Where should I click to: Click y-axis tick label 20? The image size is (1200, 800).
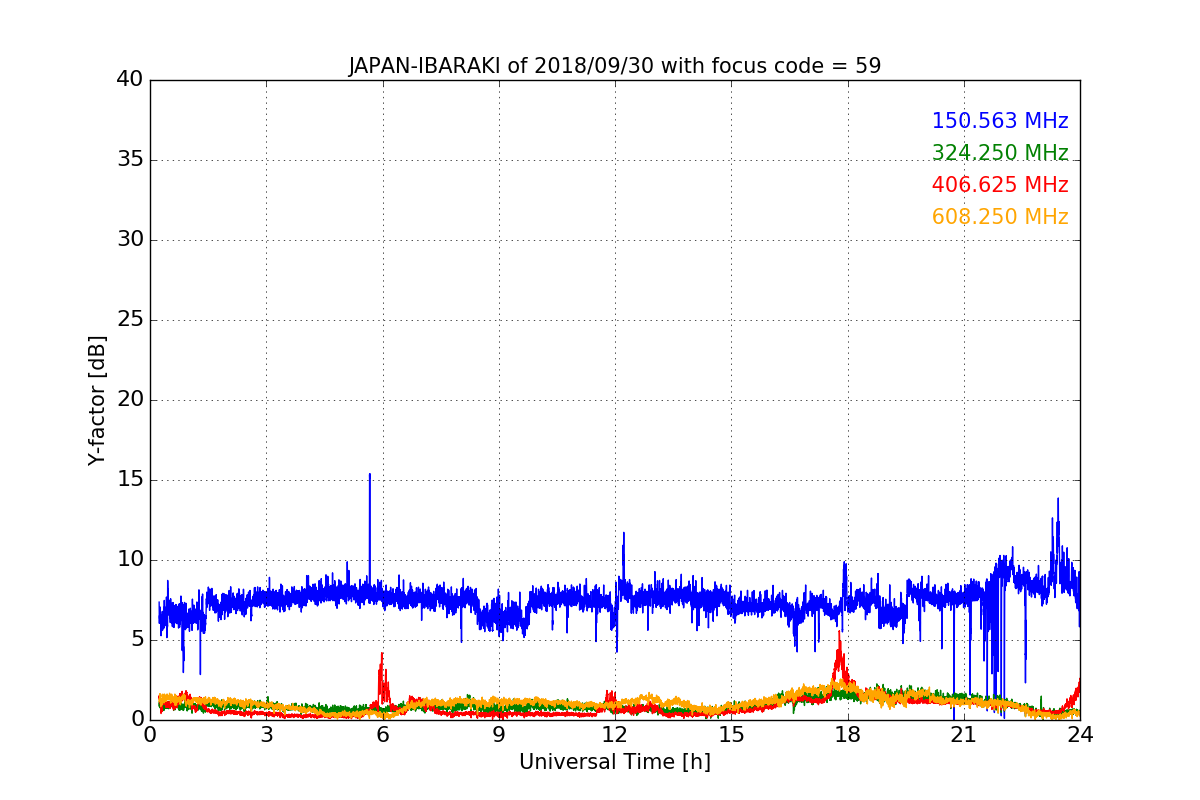click(x=130, y=400)
